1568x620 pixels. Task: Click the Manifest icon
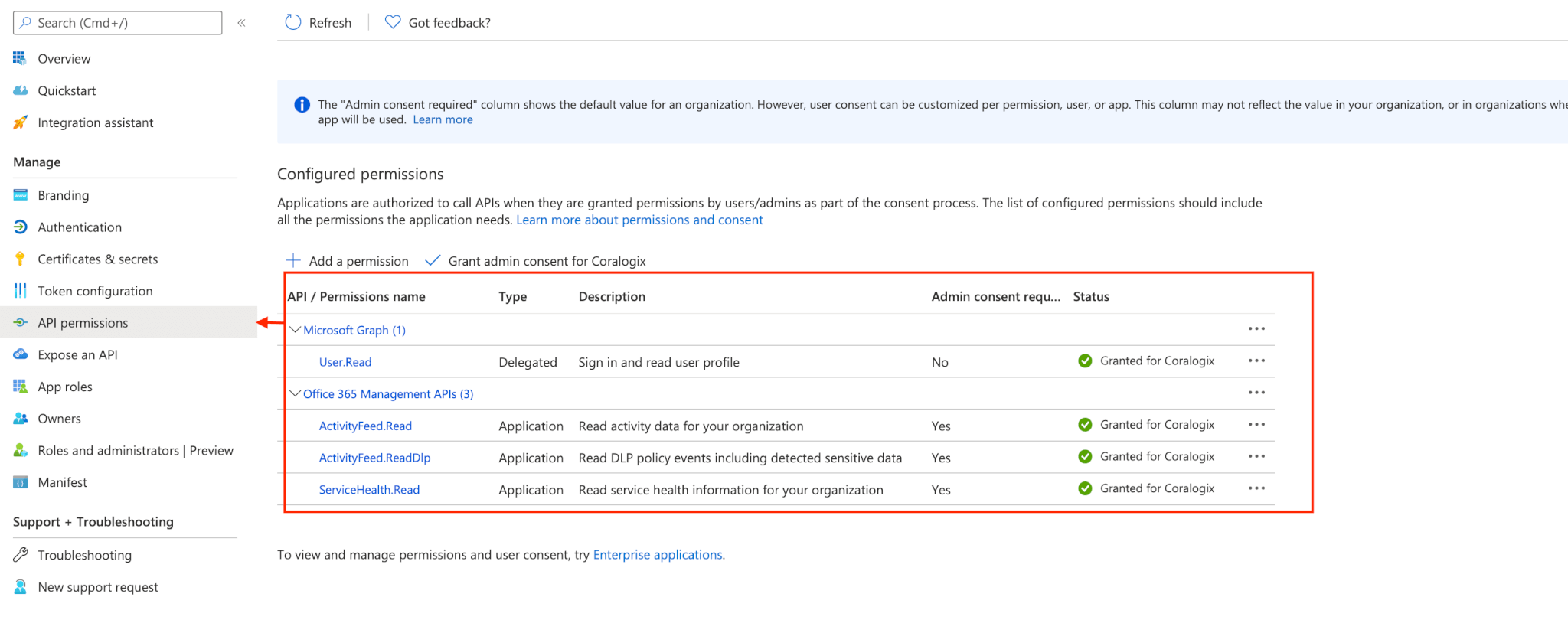pyautogui.click(x=20, y=482)
